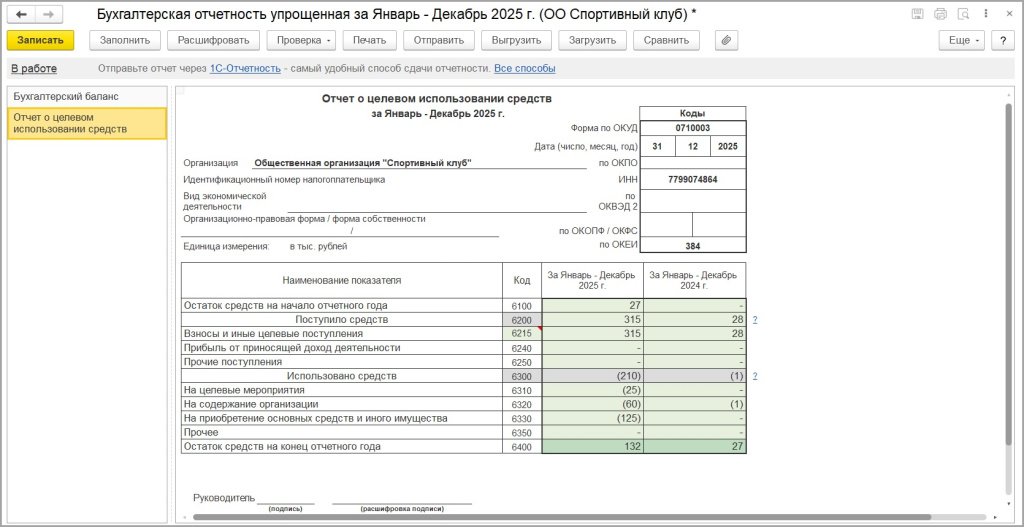Click the 2025 value cell for code 6215

pos(592,333)
